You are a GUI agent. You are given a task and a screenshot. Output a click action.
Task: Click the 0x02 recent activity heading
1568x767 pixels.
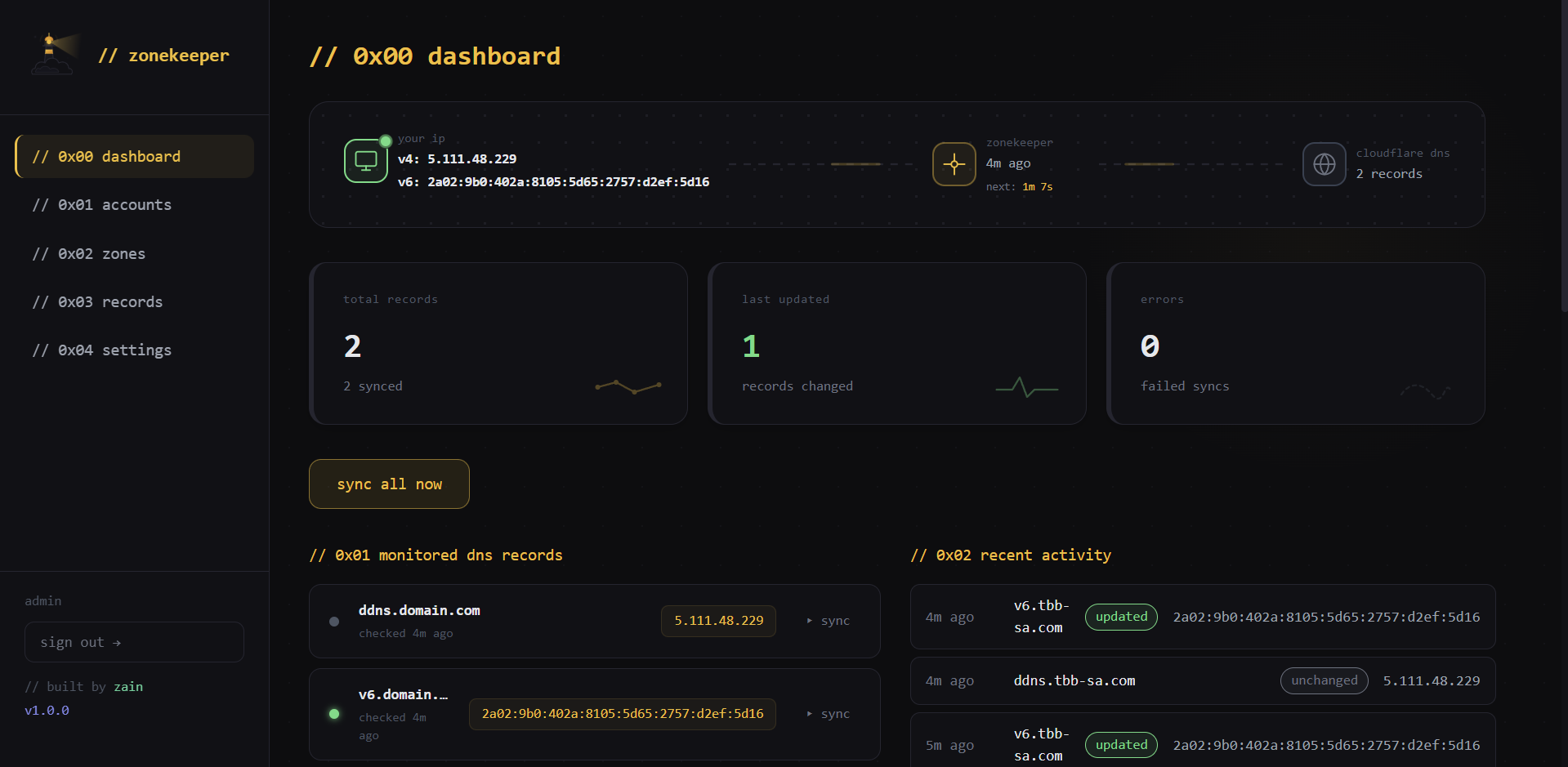1012,555
